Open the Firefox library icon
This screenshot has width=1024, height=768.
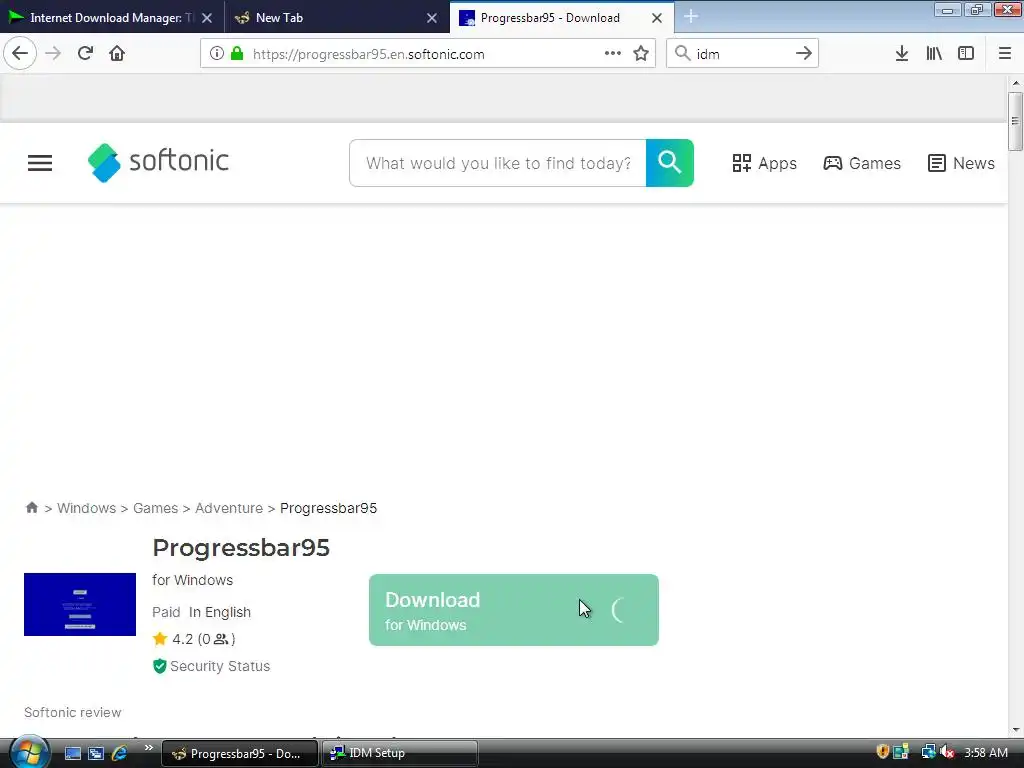coord(934,53)
